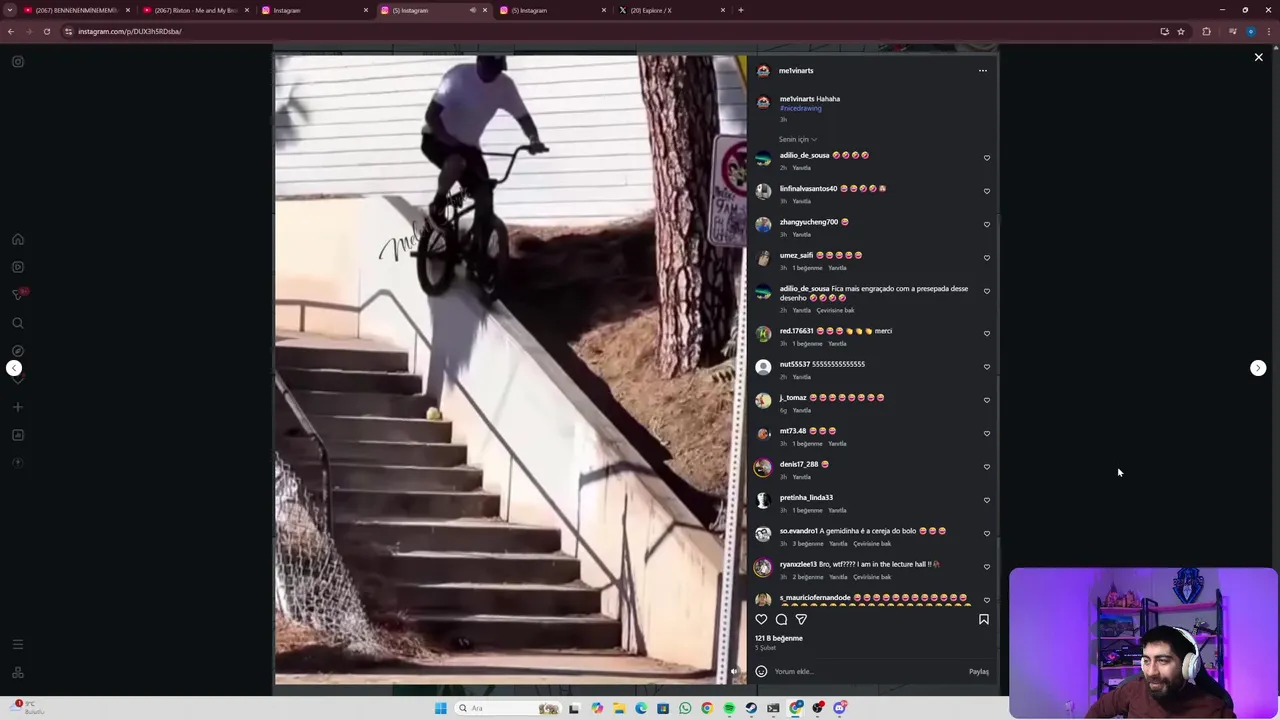Open a new browser tab

click(740, 10)
